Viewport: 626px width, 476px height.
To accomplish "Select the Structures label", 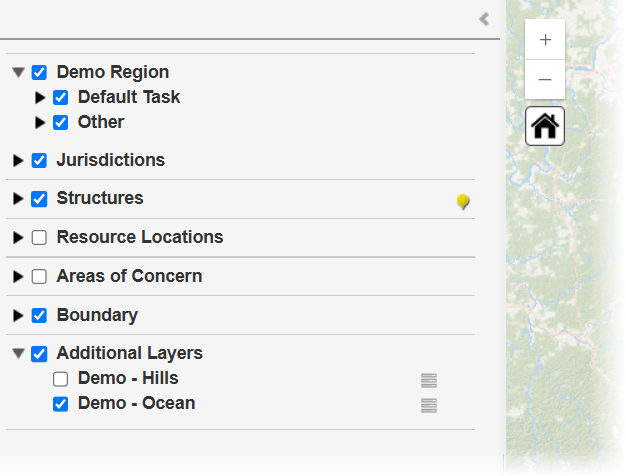I will (x=100, y=198).
